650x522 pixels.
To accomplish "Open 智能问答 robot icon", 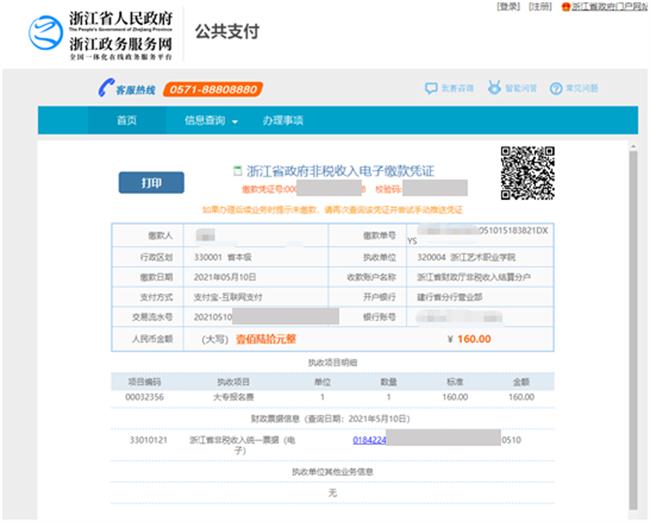I will [494, 89].
